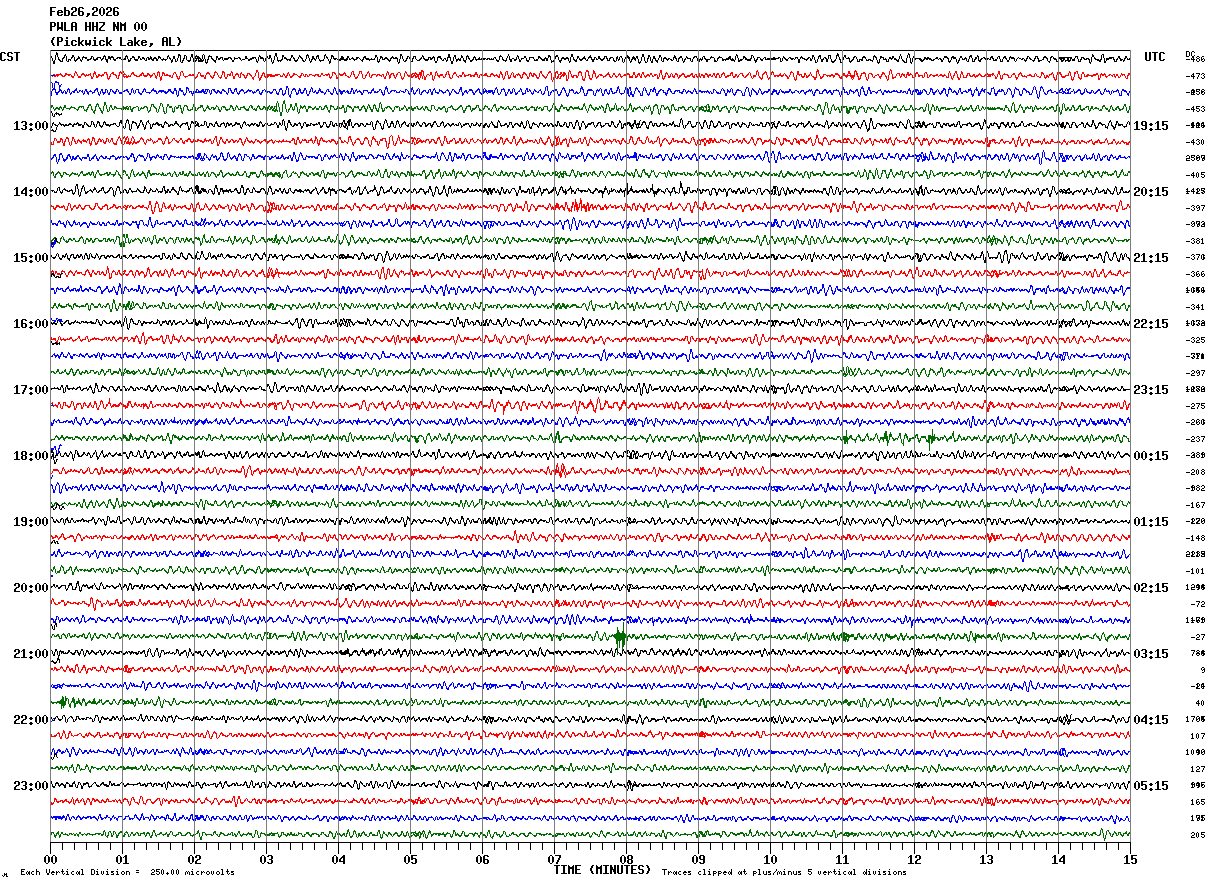Click minute 14 on the time axis
The width and height of the screenshot is (1210, 886).
[x=1058, y=859]
